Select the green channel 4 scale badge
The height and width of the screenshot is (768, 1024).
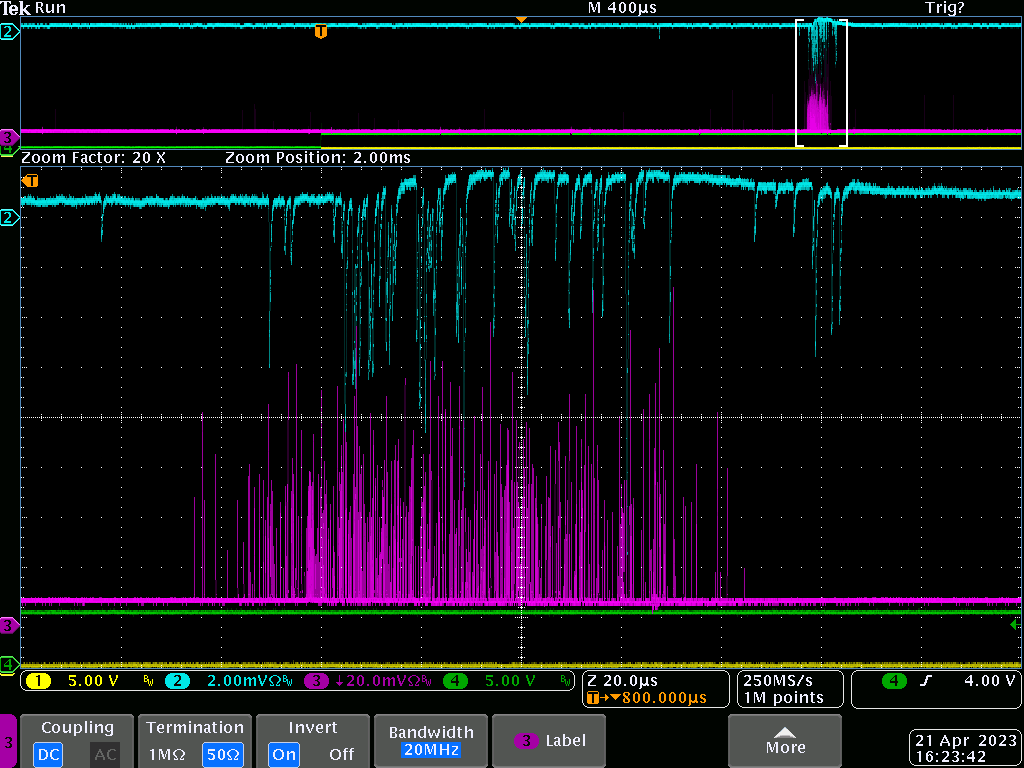click(x=455, y=681)
